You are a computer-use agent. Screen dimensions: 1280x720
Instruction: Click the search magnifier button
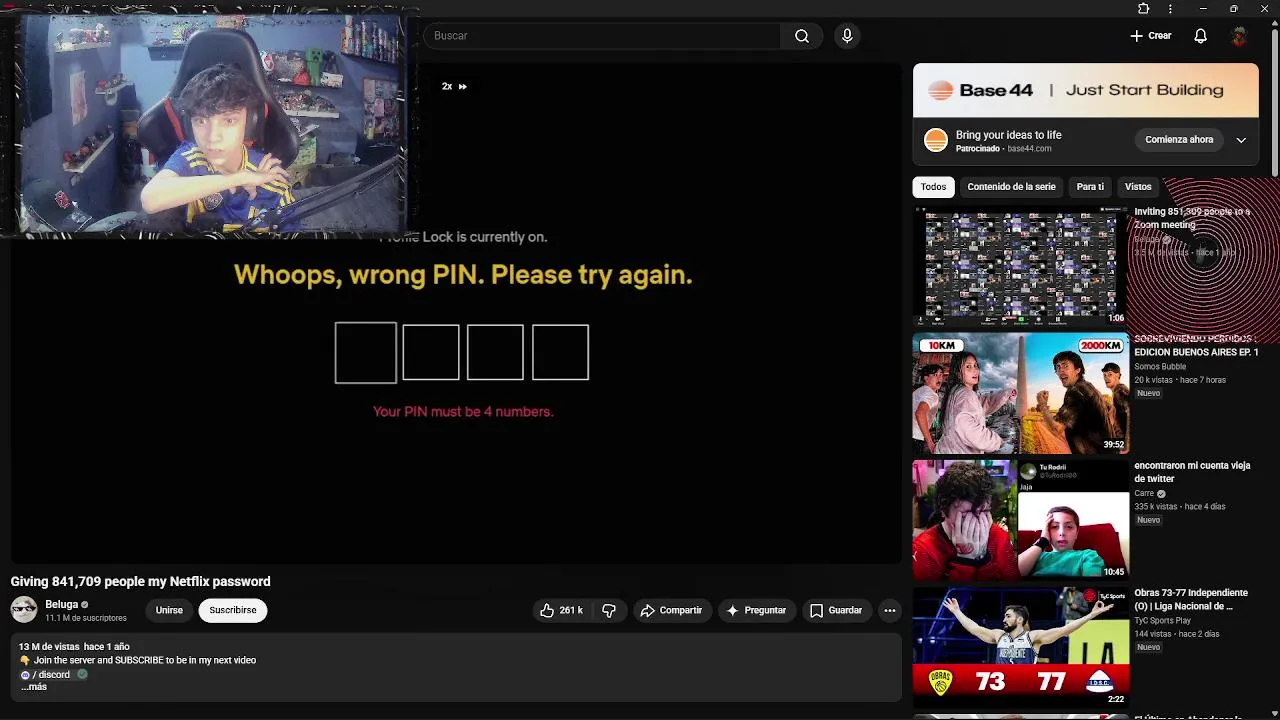(x=802, y=36)
